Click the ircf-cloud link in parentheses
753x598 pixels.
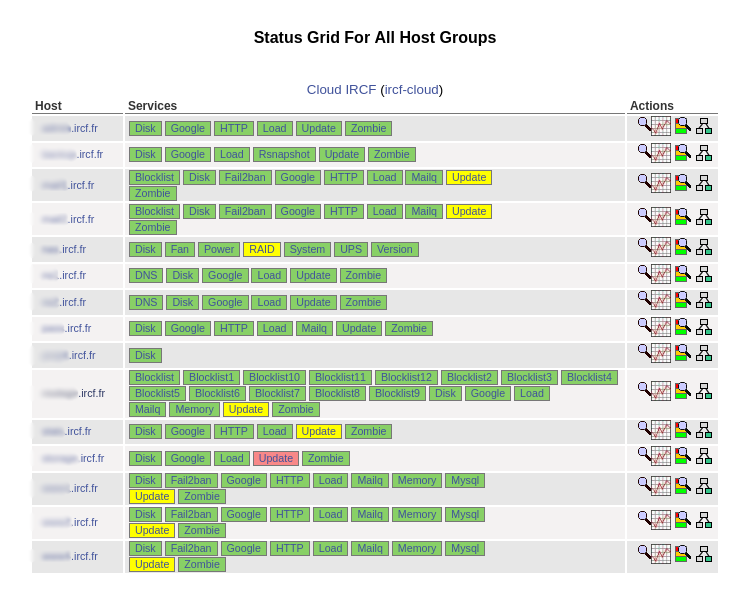[x=411, y=90]
